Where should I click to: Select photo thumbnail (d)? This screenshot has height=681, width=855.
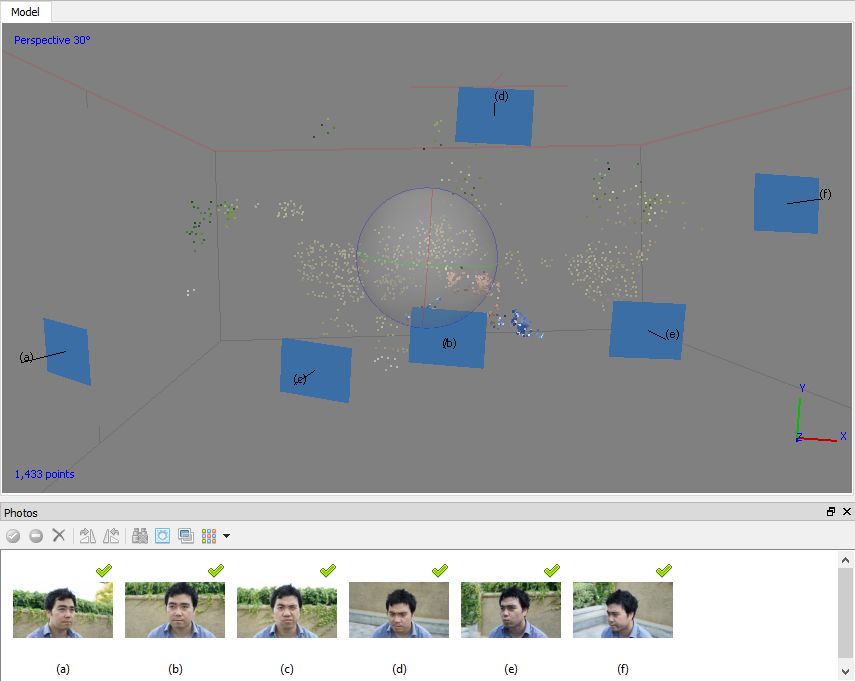[398, 610]
